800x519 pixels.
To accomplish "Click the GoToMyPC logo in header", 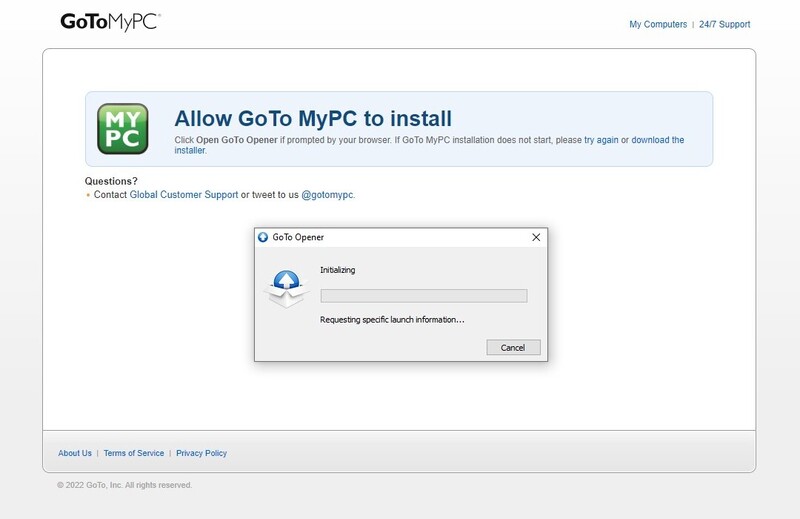I will 111,22.
